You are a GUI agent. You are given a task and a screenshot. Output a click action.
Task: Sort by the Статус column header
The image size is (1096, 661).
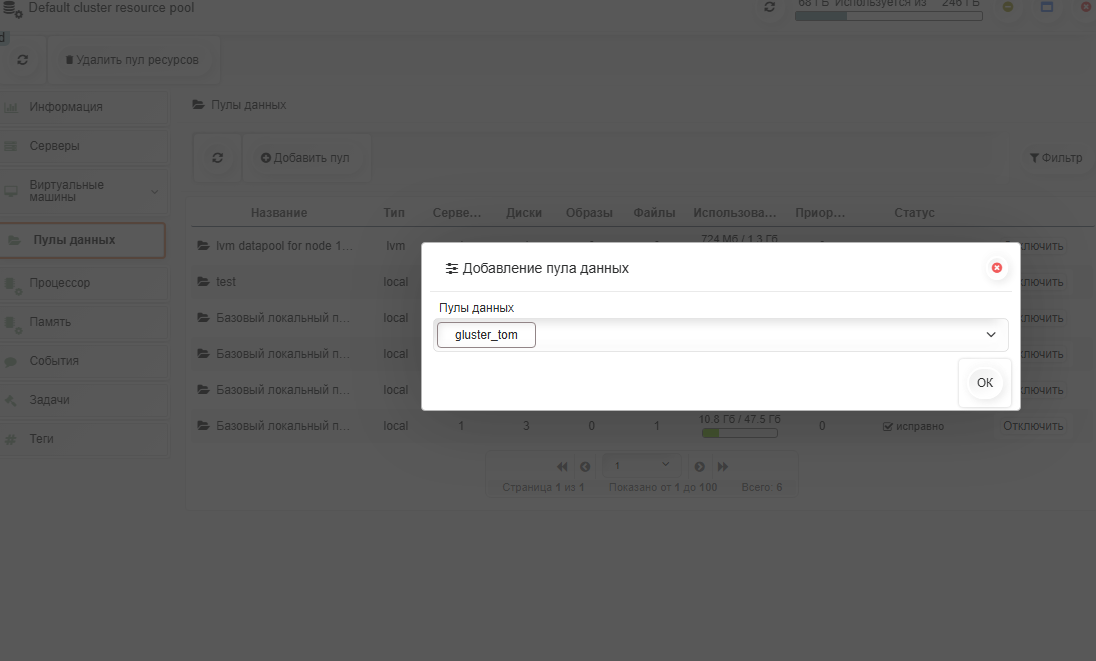coord(914,212)
